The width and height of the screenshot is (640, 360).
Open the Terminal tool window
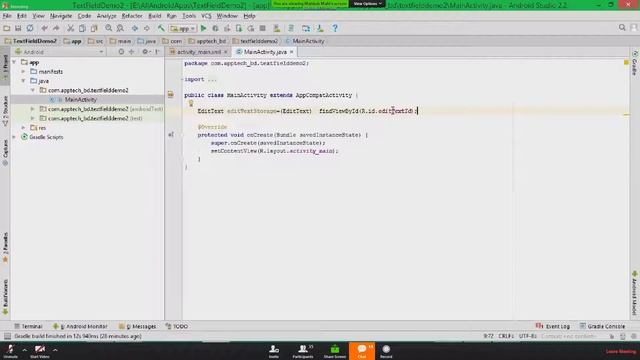point(28,327)
